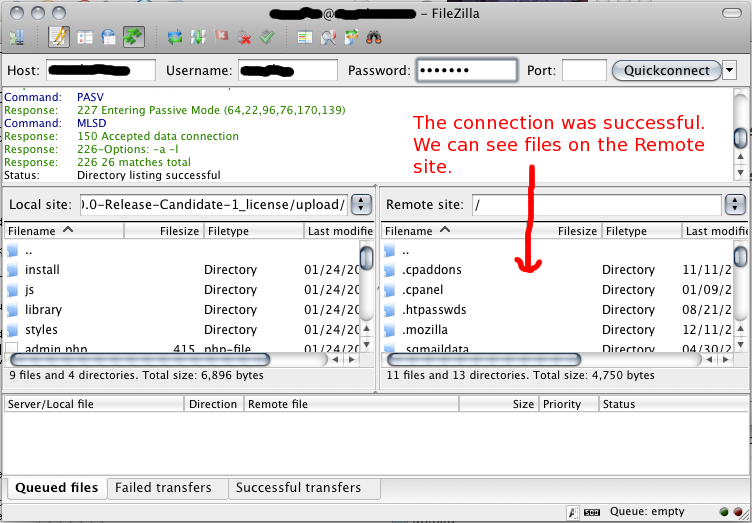The image size is (752, 523).
Task: Click the local file list horizontal scrollbar
Action: (140, 358)
